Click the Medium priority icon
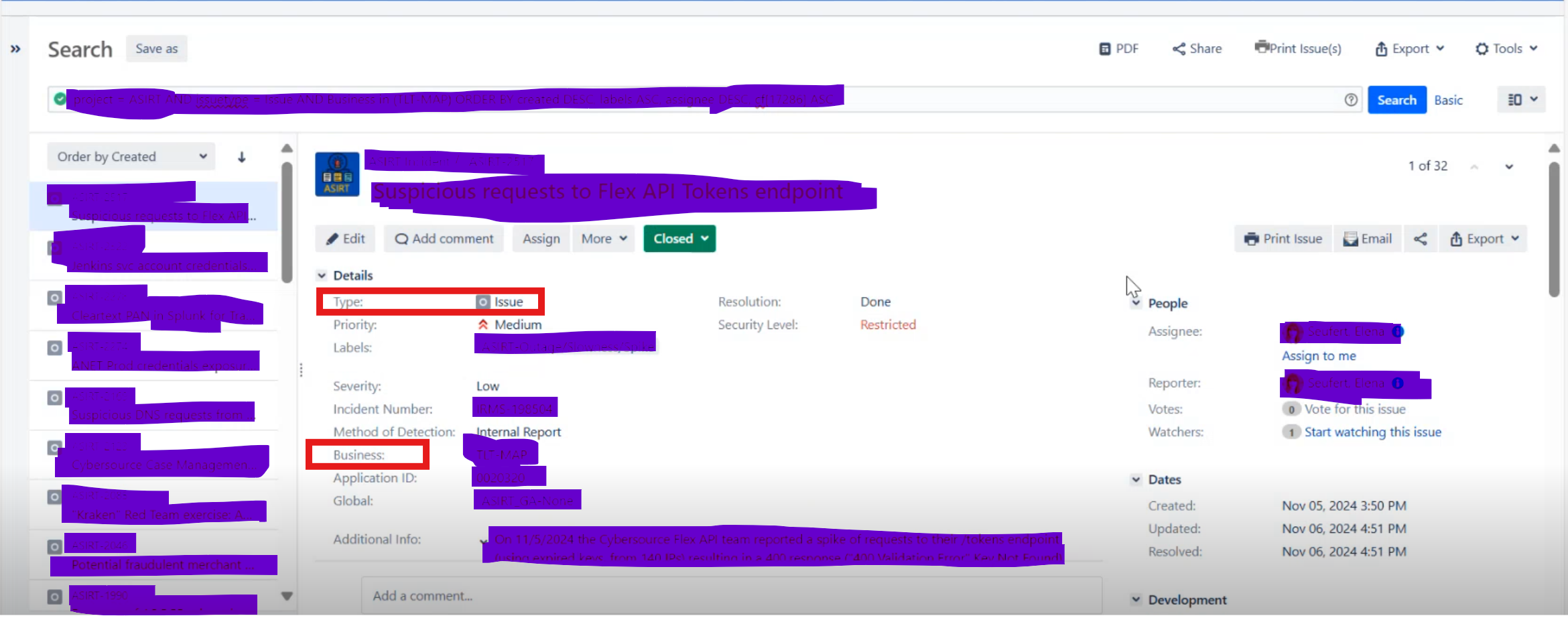The image size is (1568, 618). coord(483,324)
